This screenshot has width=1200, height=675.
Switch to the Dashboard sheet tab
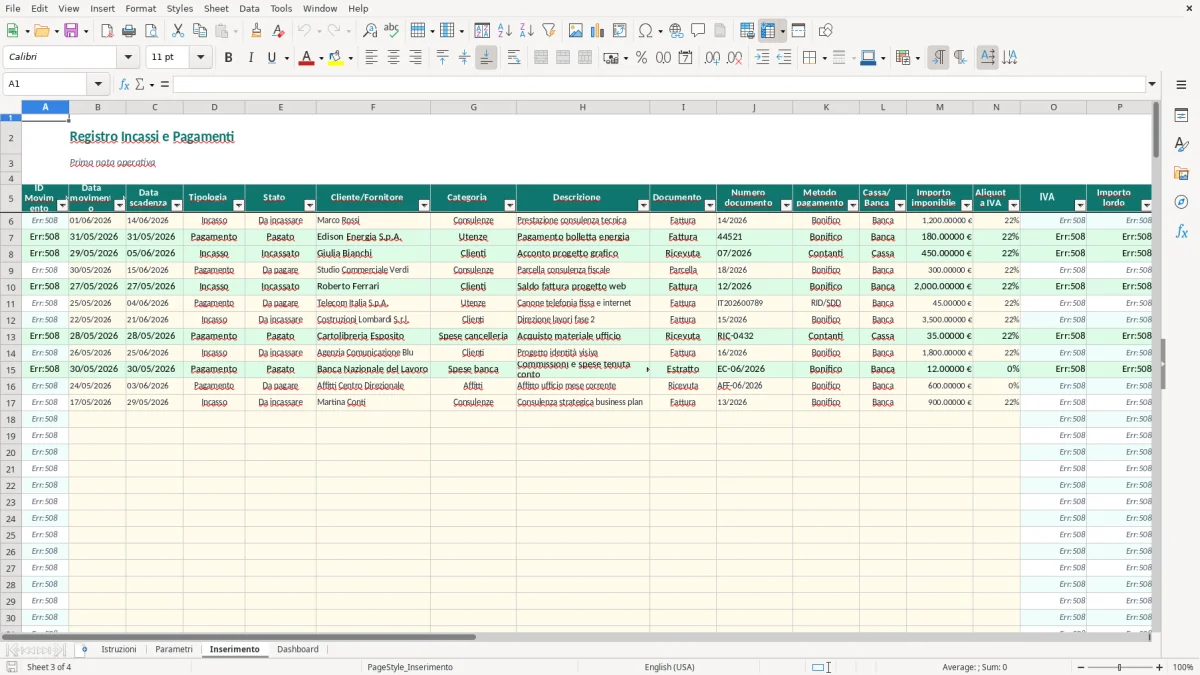298,650
